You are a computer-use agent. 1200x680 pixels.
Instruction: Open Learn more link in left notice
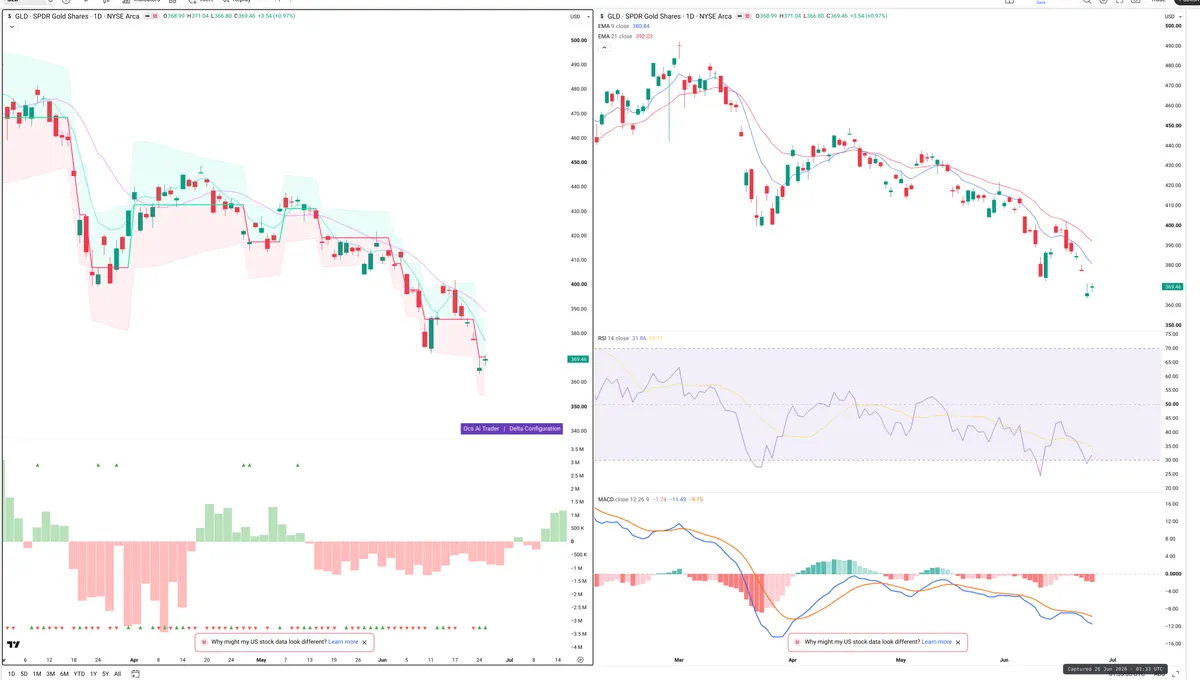[x=343, y=642]
